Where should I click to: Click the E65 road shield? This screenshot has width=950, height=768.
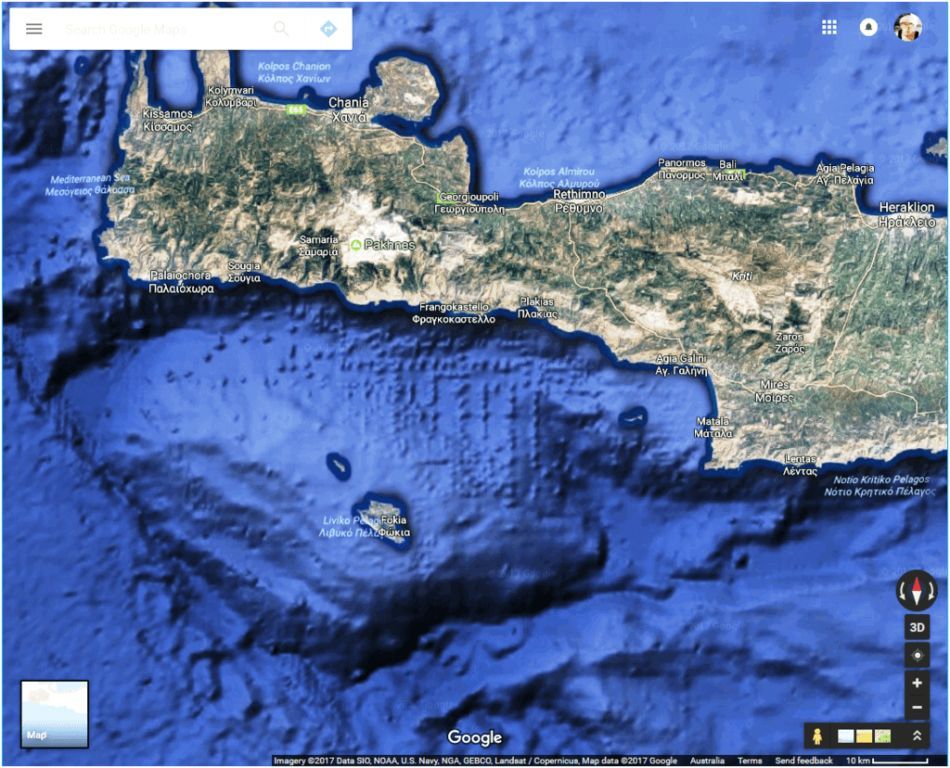pyautogui.click(x=296, y=110)
